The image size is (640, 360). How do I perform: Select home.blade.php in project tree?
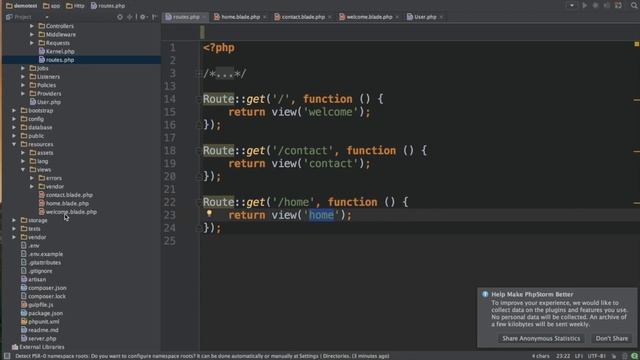(x=64, y=203)
